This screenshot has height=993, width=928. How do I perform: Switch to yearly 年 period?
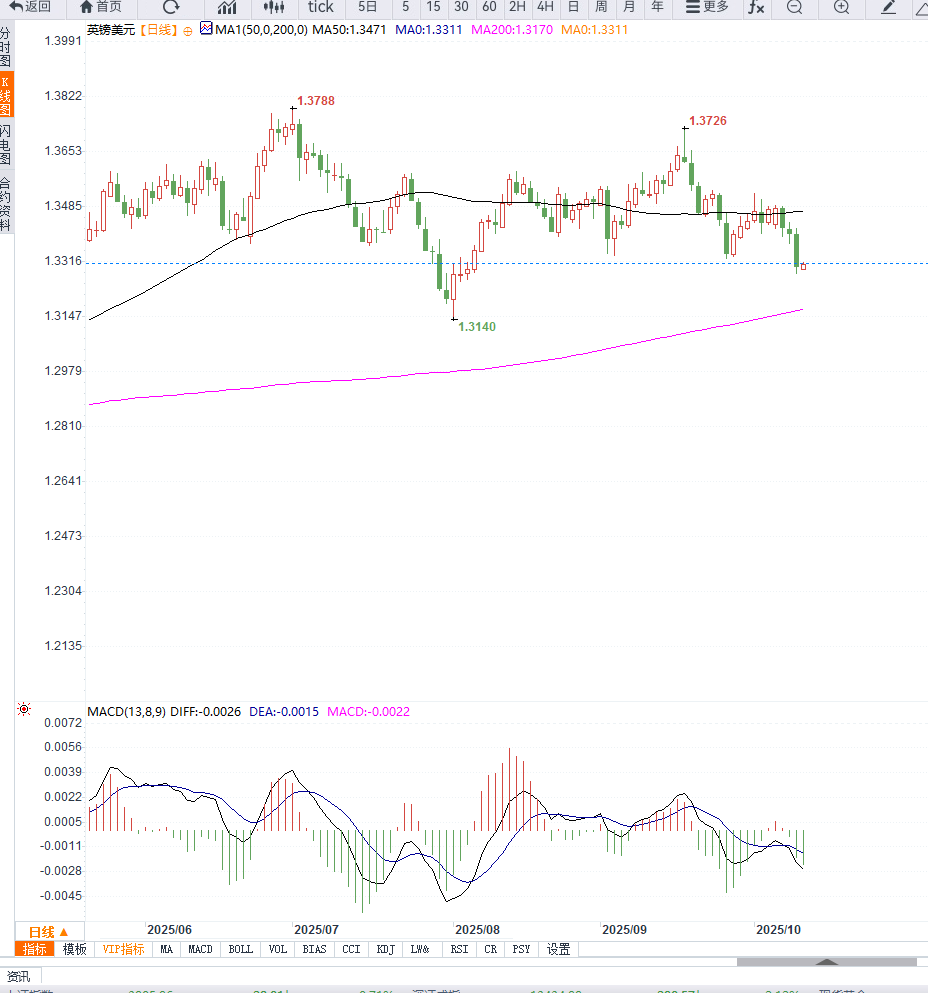658,7
